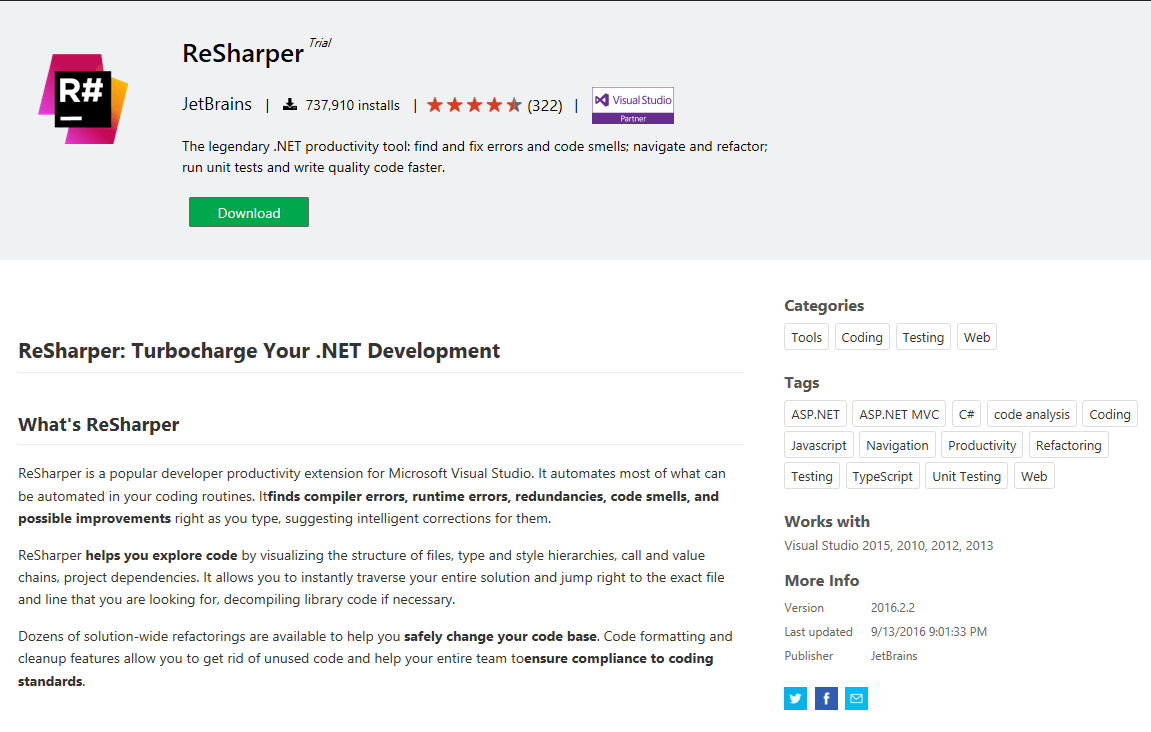Click the ReSharper title heading
Screen dimensions: 1151x732
(243, 54)
